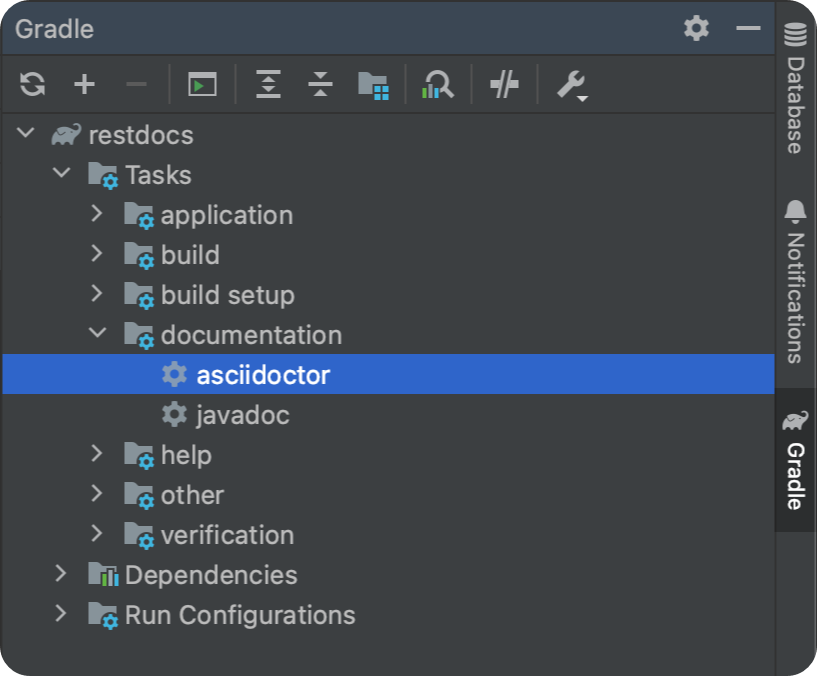Expand the verification task group
Image resolution: width=817 pixels, height=676 pixels.
coord(97,533)
